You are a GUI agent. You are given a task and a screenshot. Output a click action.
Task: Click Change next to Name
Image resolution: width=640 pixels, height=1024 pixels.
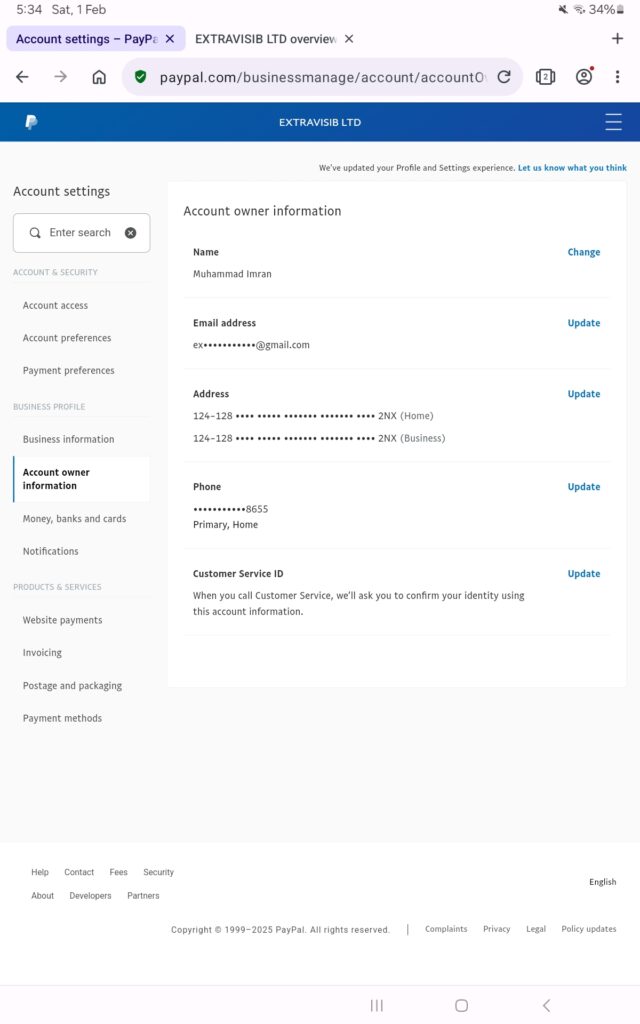pyautogui.click(x=583, y=253)
